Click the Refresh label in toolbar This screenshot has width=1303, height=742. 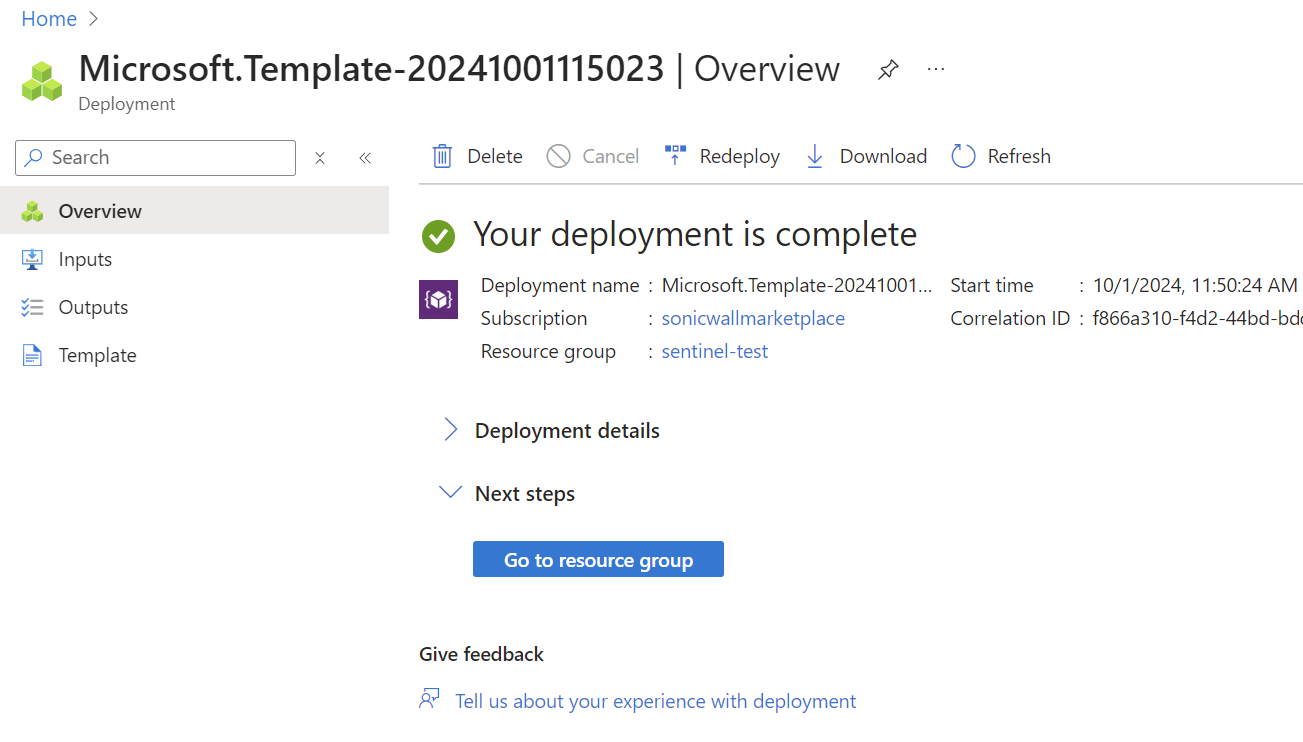pos(1019,156)
